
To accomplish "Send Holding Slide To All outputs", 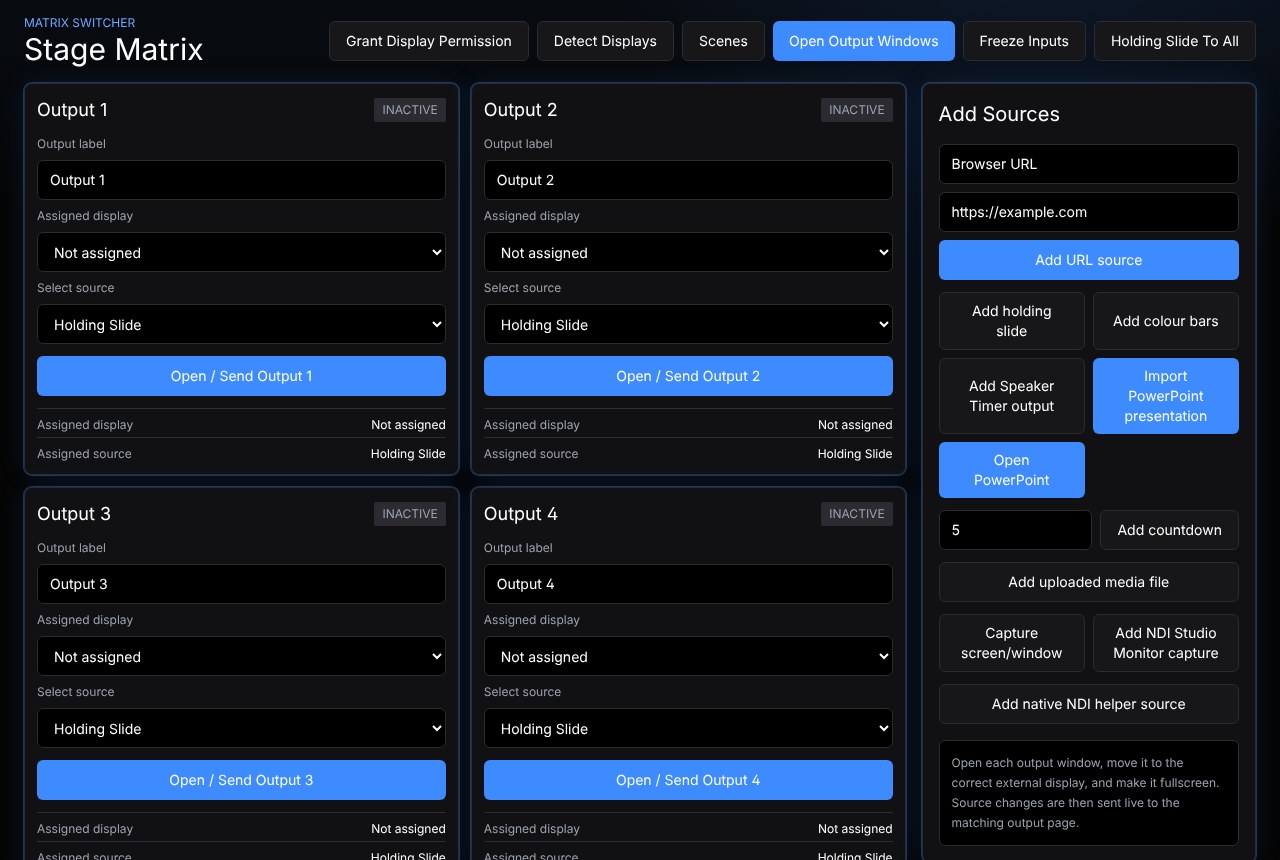I will point(1175,41).
